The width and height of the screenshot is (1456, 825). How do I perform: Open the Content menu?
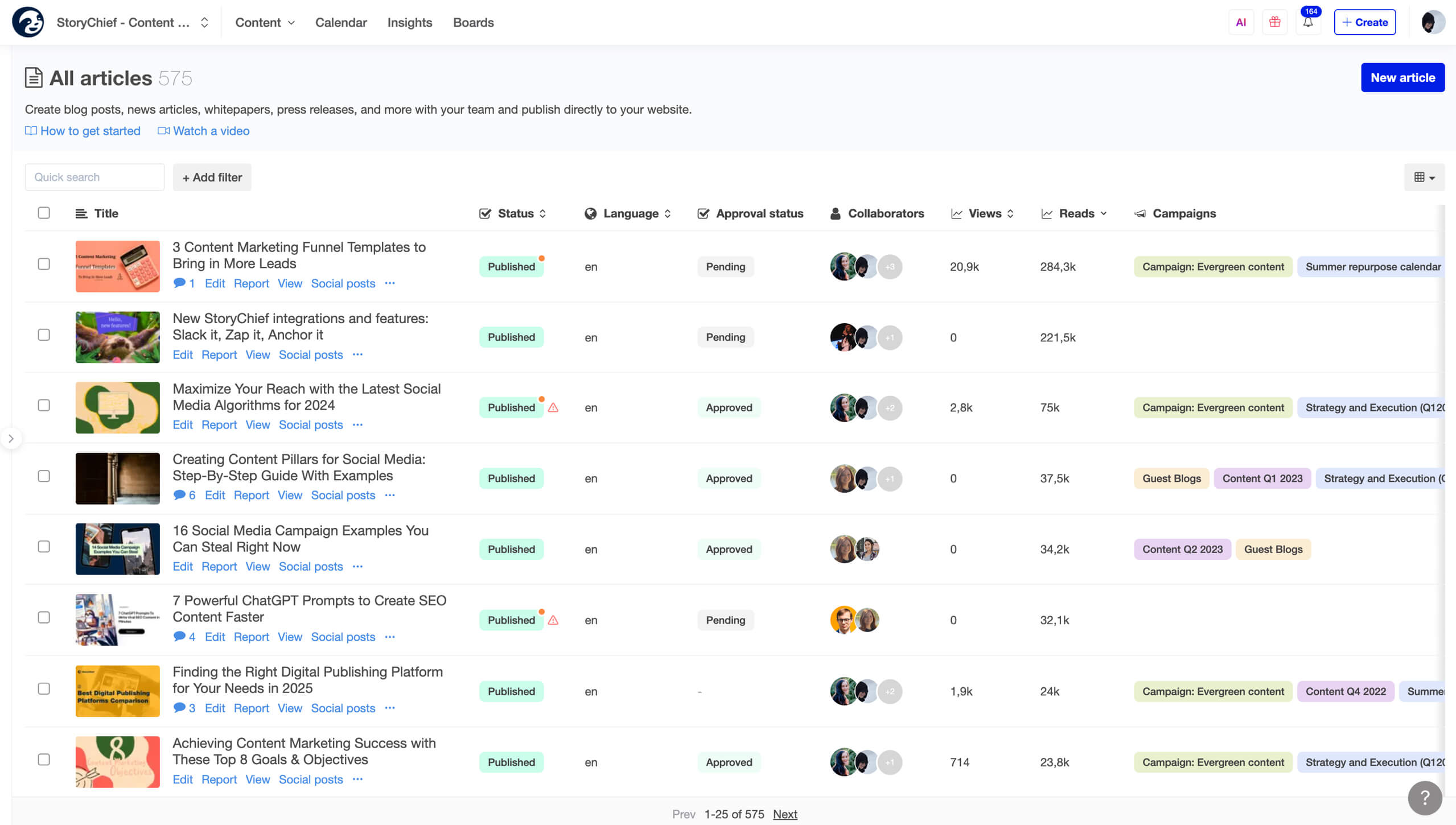[x=265, y=22]
